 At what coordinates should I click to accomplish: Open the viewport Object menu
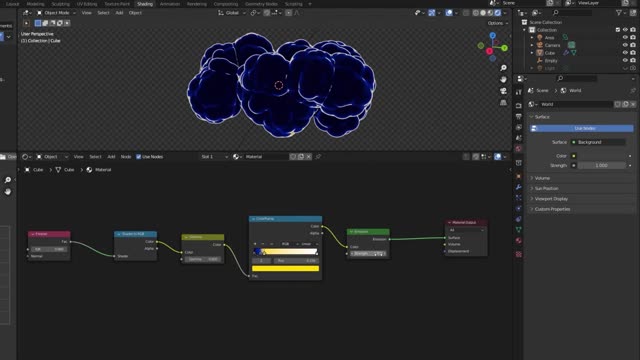[135, 13]
